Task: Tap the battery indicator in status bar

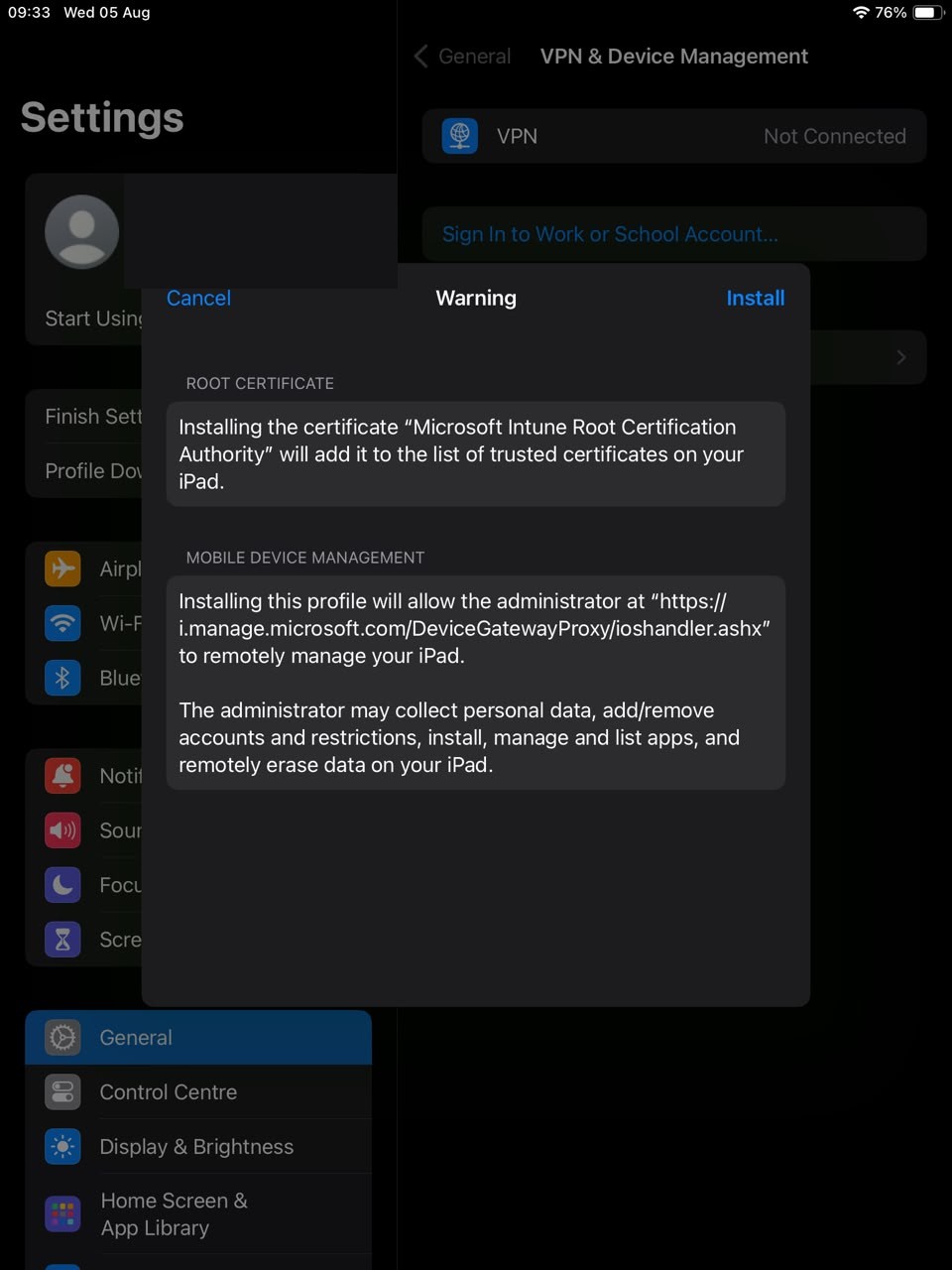Action: [x=927, y=13]
